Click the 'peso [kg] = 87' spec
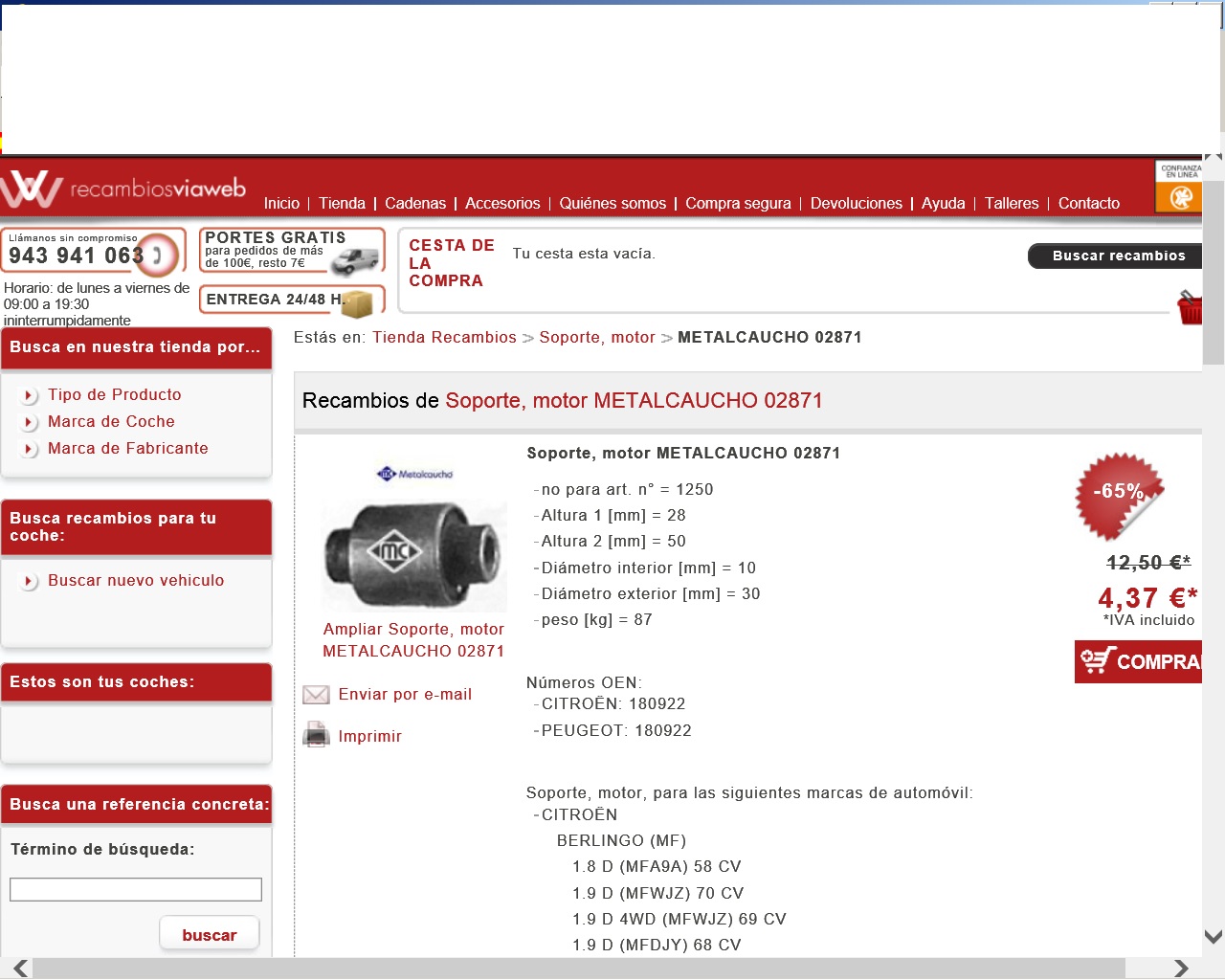 click(596, 620)
